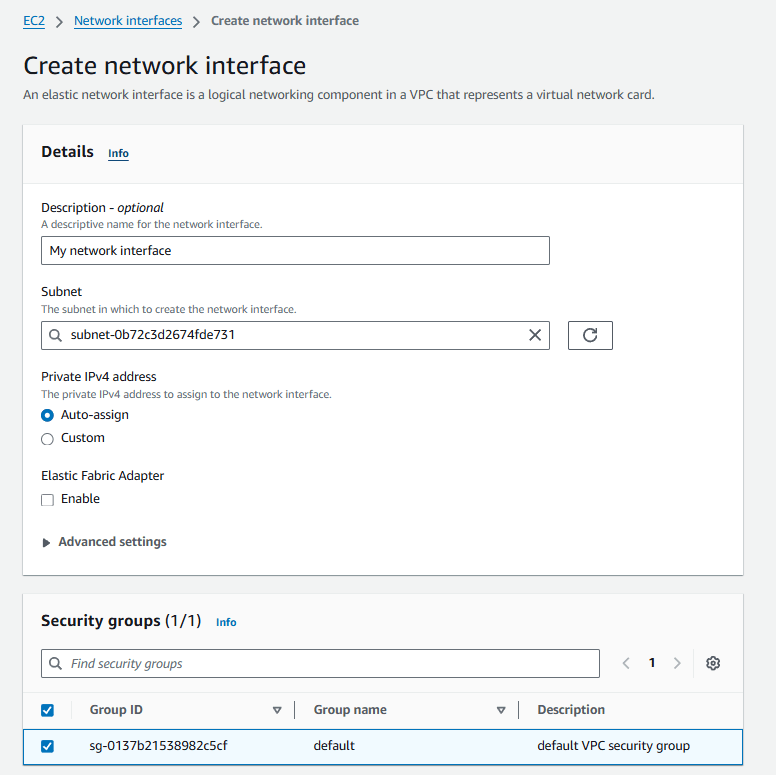Open security groups table settings gear

(x=713, y=663)
